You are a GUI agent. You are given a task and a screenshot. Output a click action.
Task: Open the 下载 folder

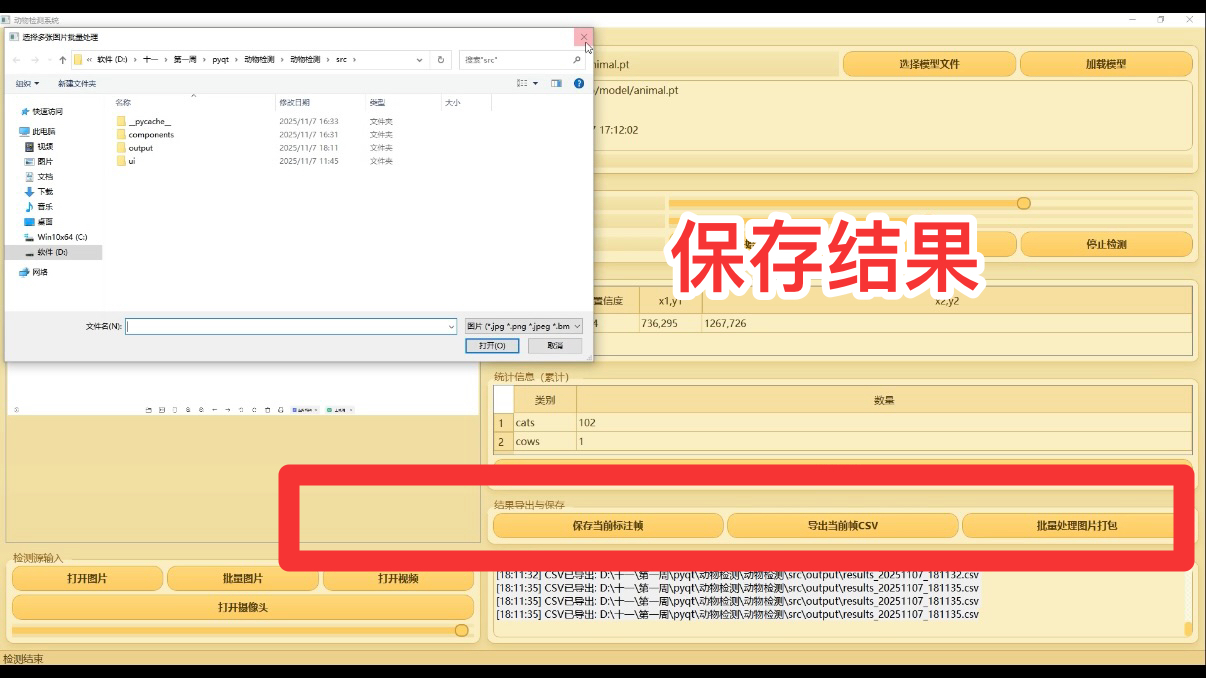pyautogui.click(x=45, y=191)
